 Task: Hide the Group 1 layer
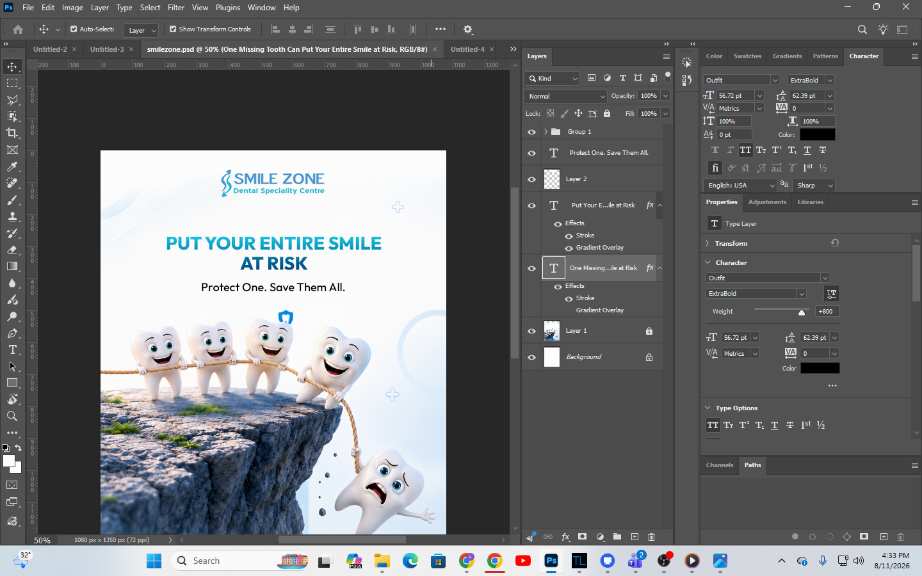[x=532, y=132]
